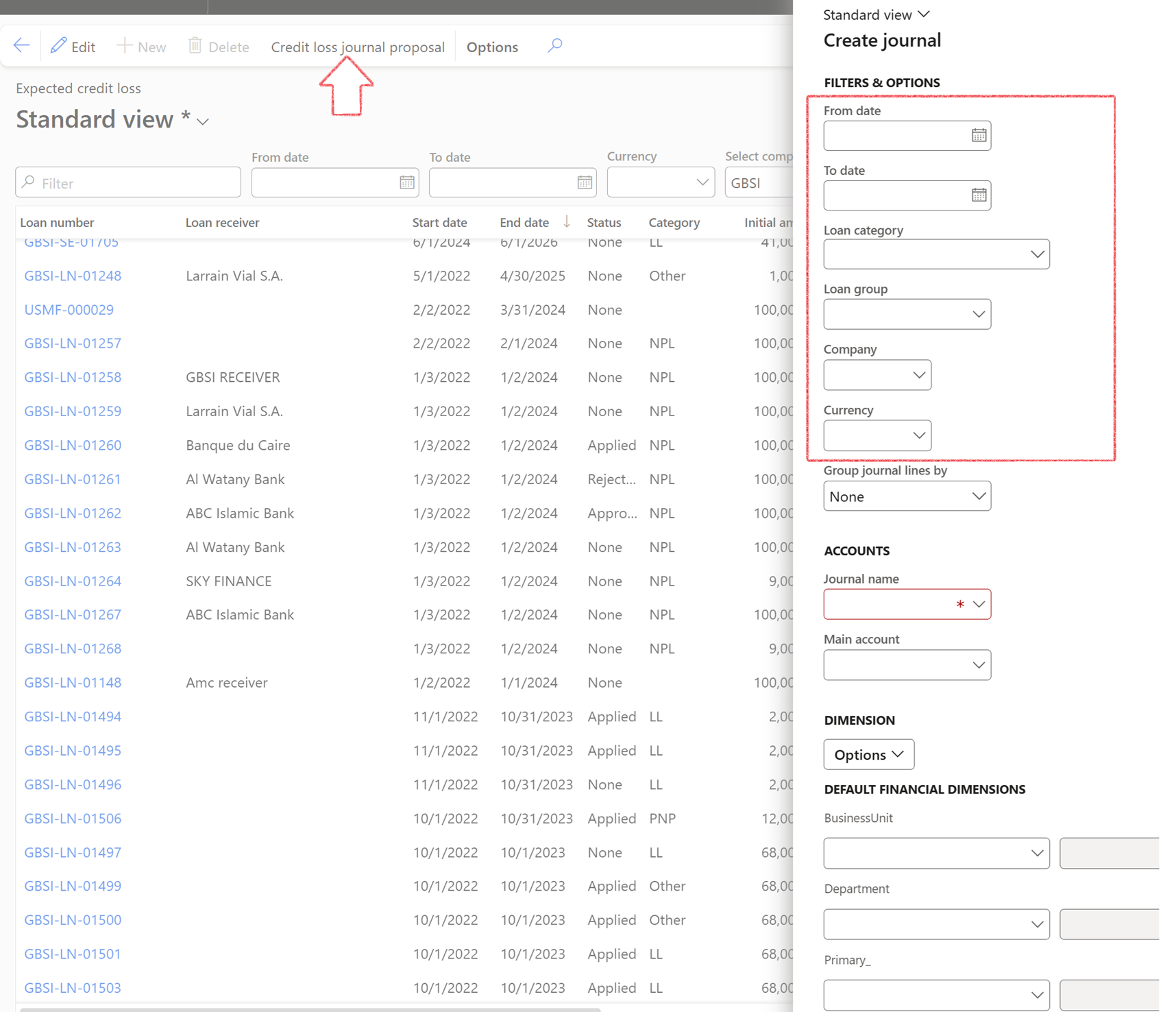Screen dimensions: 1176x1012
Task: Open the Loan group dropdown
Action: tap(978, 314)
